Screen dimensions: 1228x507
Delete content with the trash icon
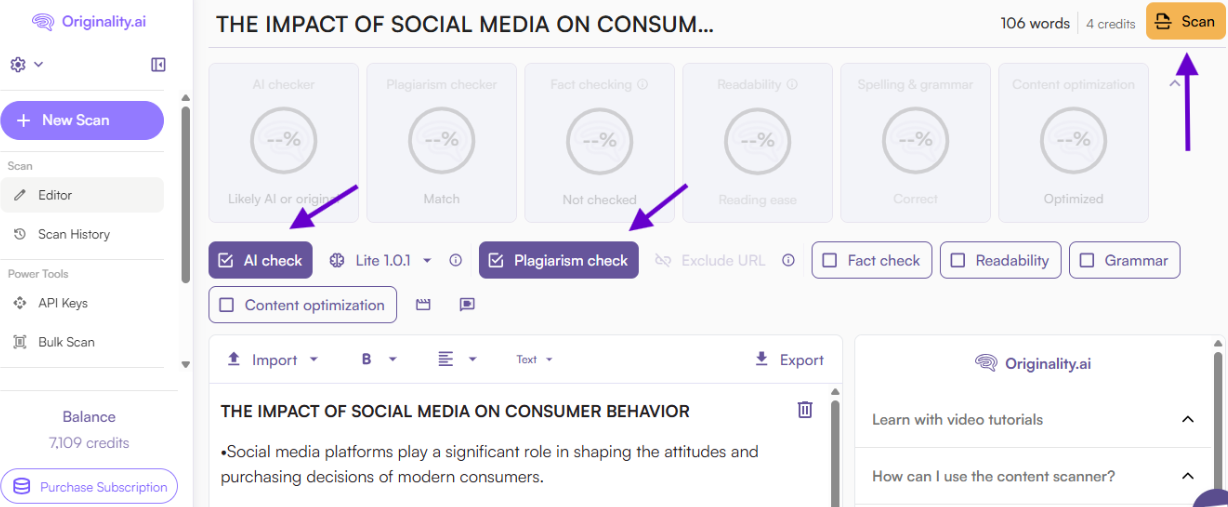805,410
